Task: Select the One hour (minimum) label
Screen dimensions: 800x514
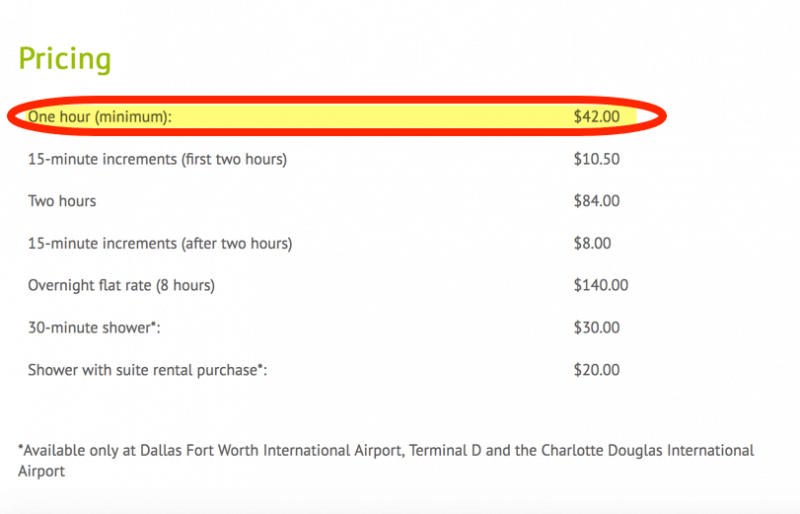Action: 99,117
